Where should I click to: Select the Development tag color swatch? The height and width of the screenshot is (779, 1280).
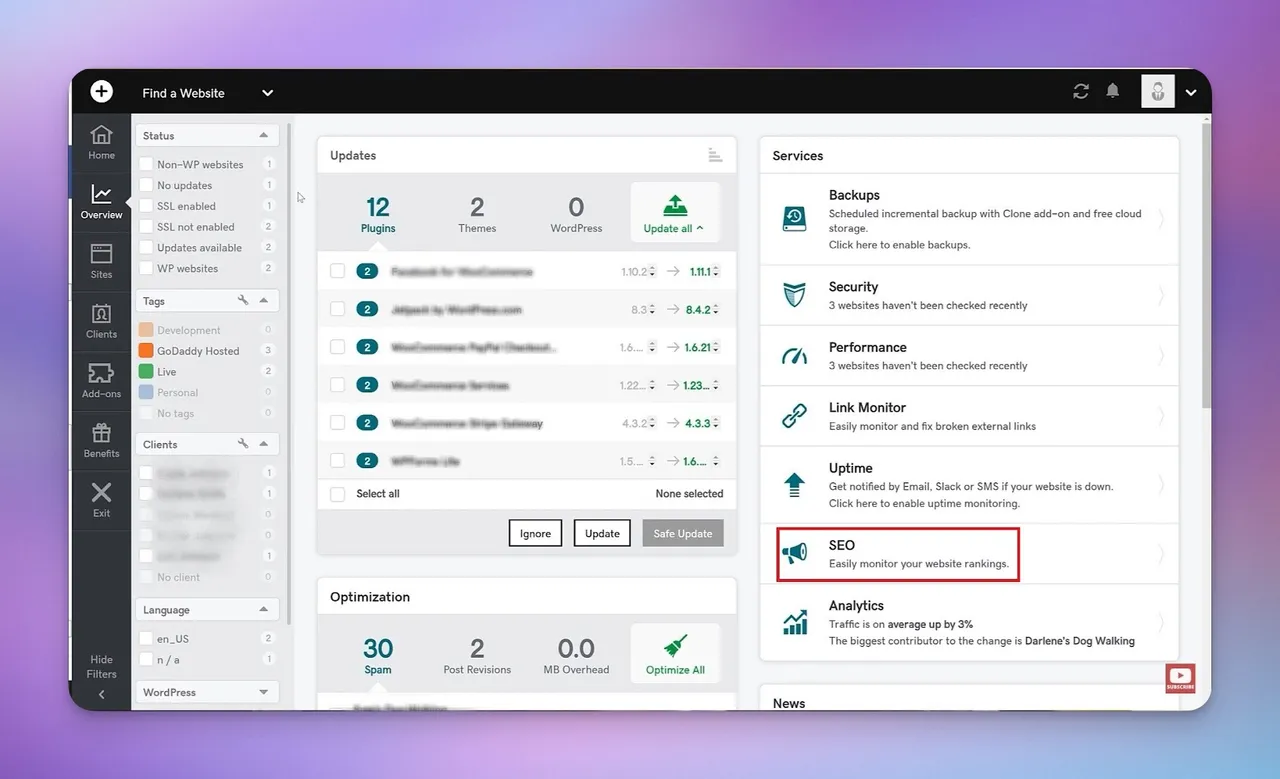click(x=146, y=330)
